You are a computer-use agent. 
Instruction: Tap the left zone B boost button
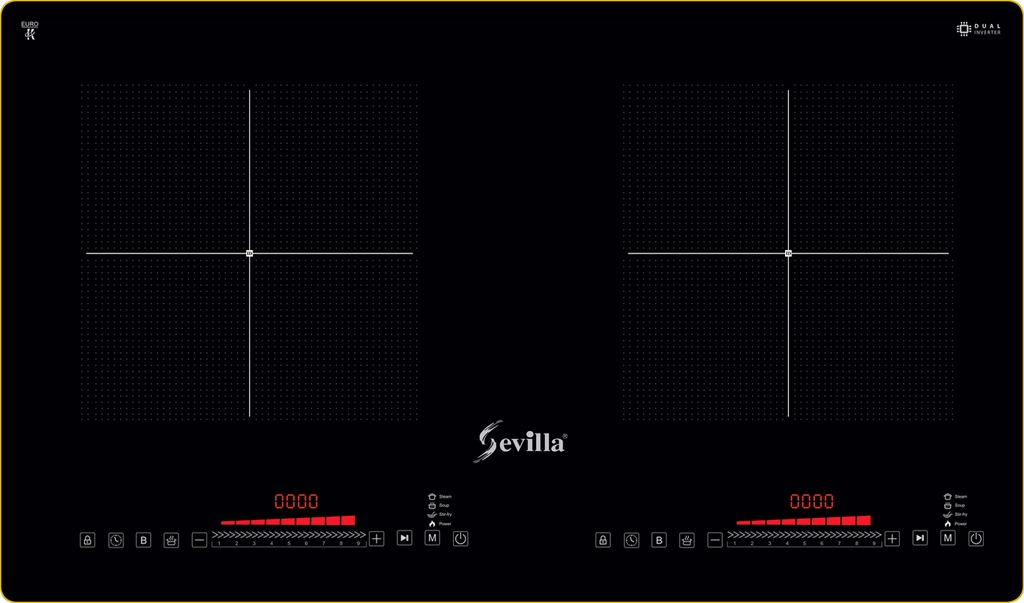(144, 540)
